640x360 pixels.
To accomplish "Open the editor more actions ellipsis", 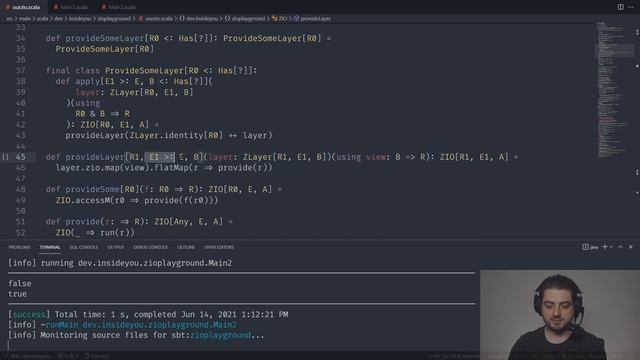I will 631,7.
